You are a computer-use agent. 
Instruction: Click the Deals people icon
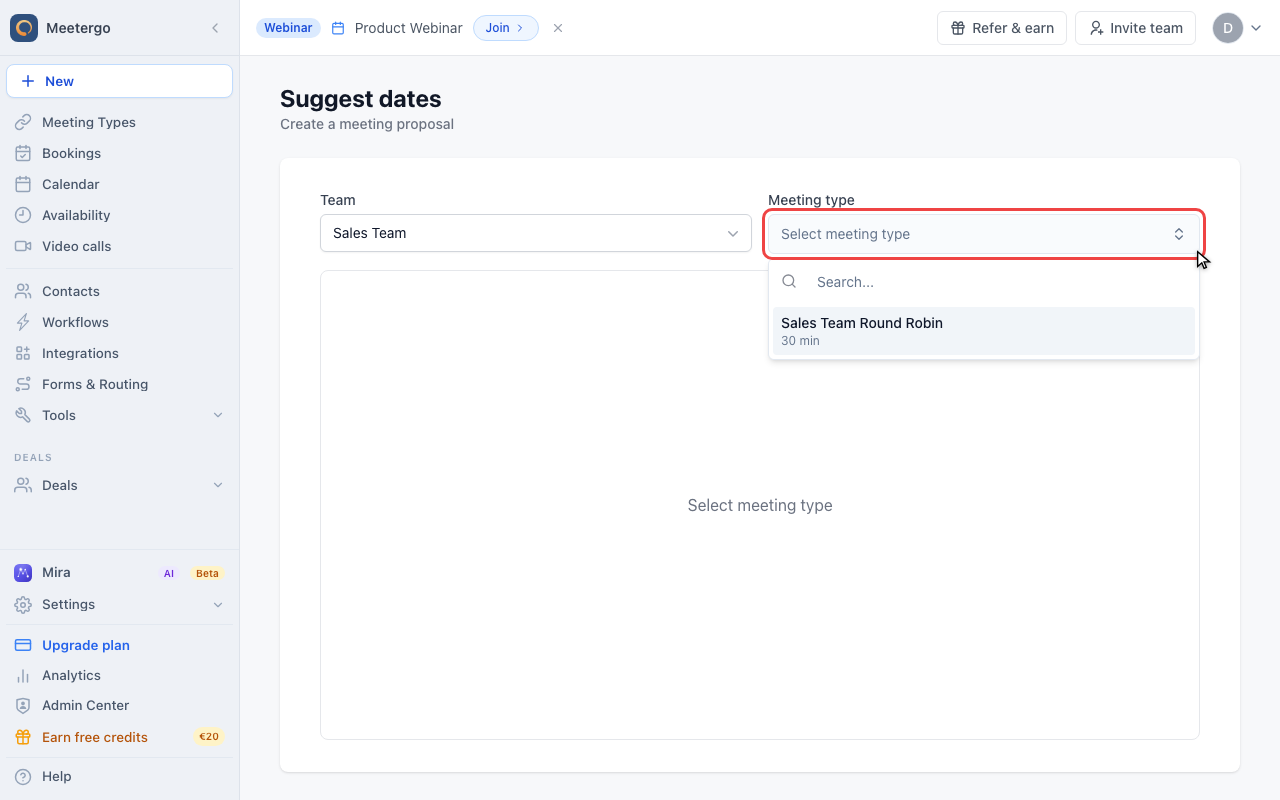[23, 485]
